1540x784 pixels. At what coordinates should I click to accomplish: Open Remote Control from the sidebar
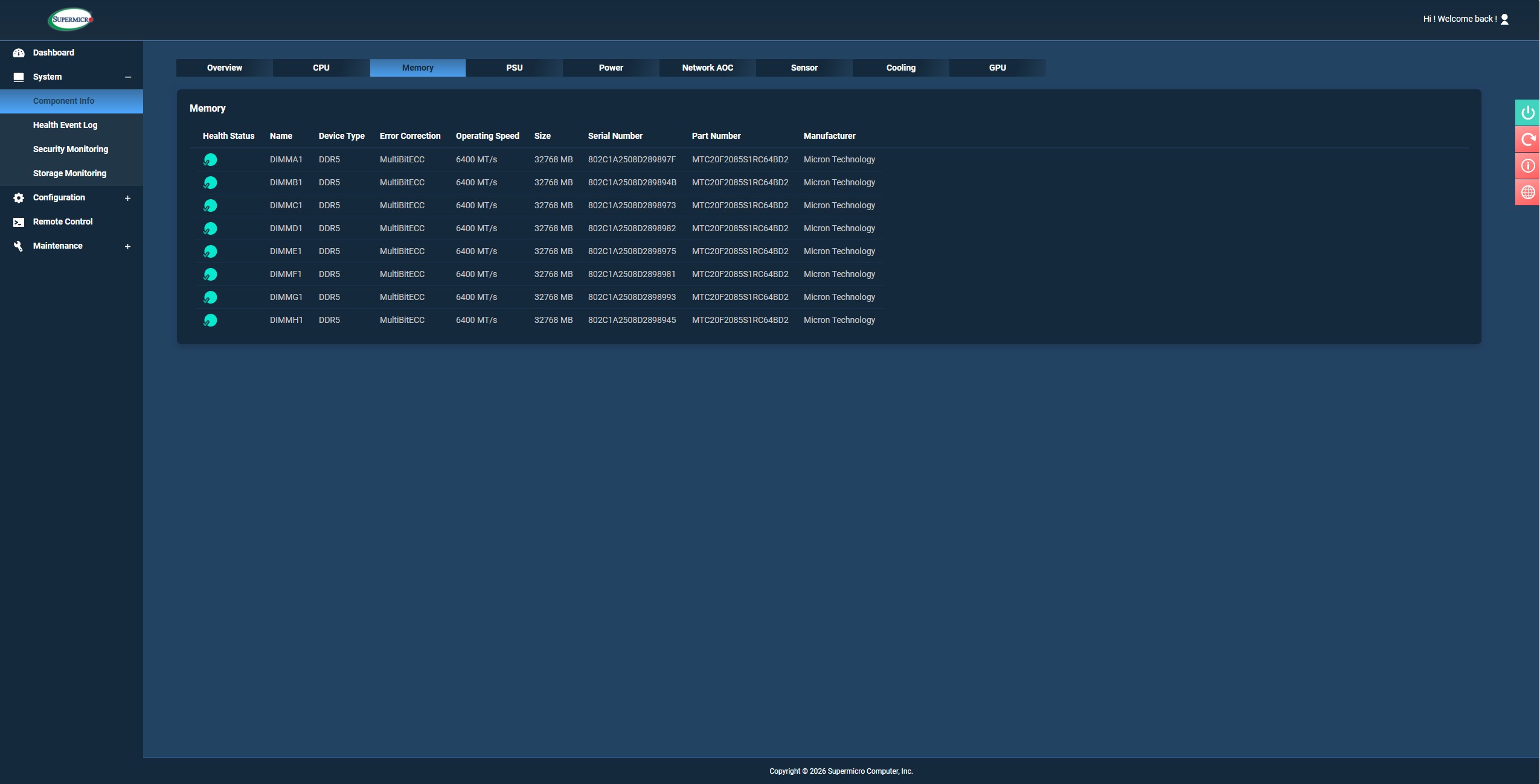pyautogui.click(x=63, y=221)
